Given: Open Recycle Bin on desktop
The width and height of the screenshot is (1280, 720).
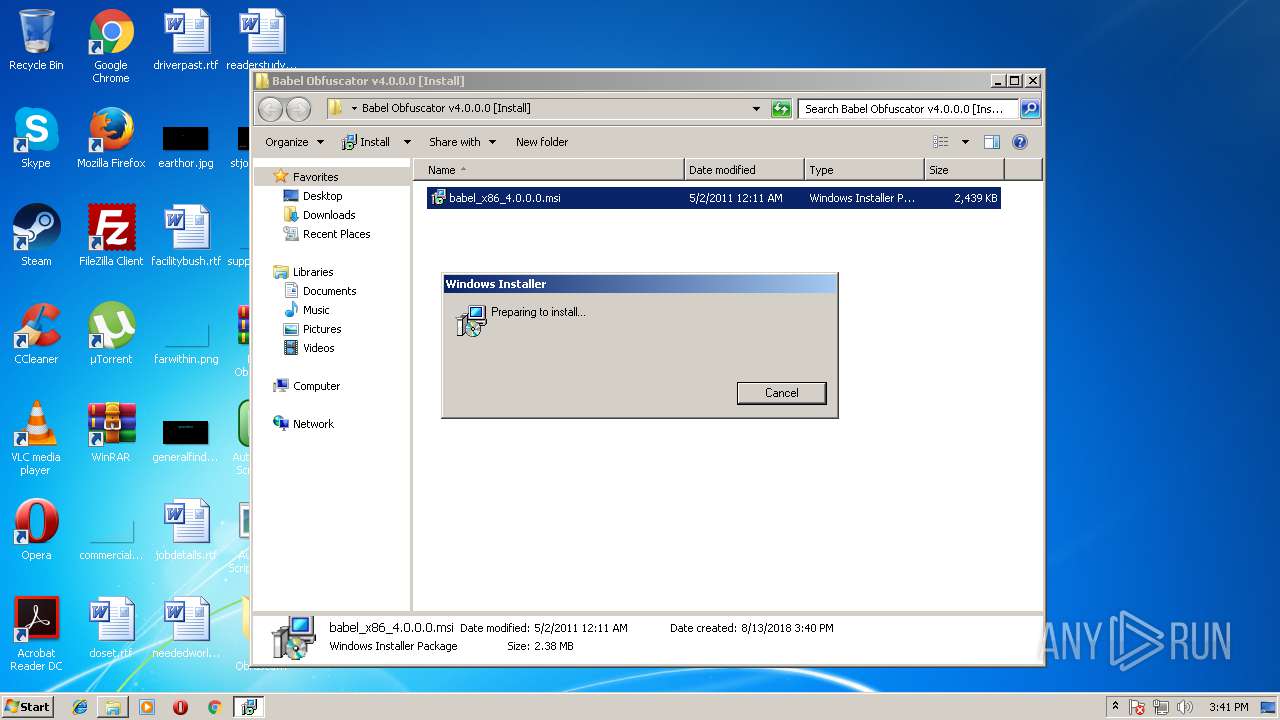Looking at the screenshot, I should [x=36, y=40].
